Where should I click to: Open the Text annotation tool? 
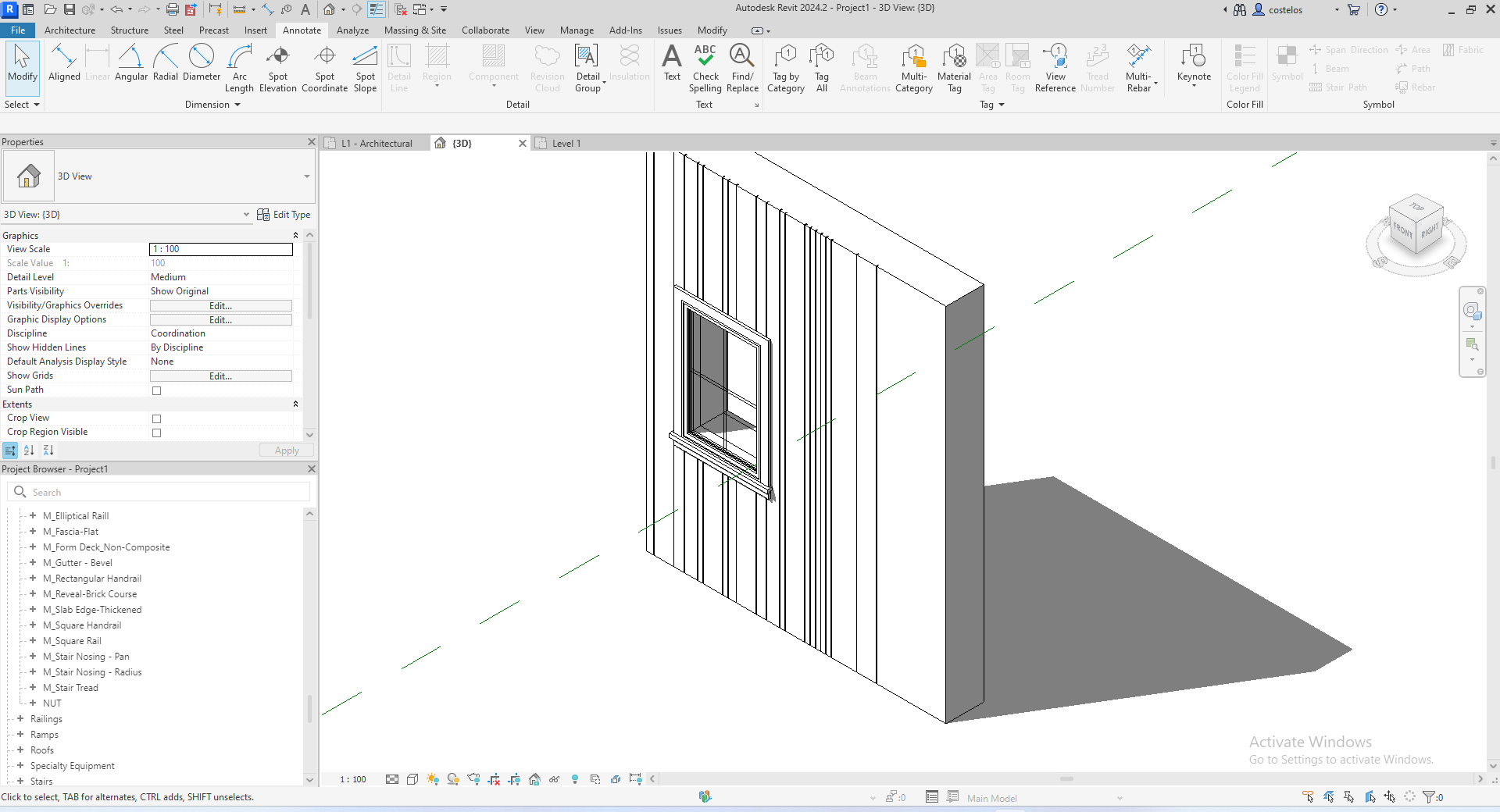pyautogui.click(x=672, y=62)
